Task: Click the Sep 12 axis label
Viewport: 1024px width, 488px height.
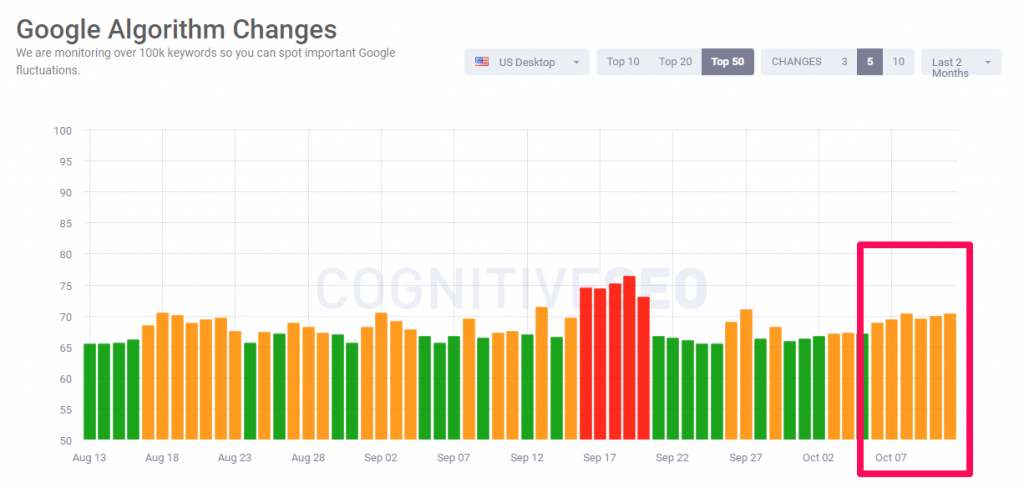Action: 527,458
